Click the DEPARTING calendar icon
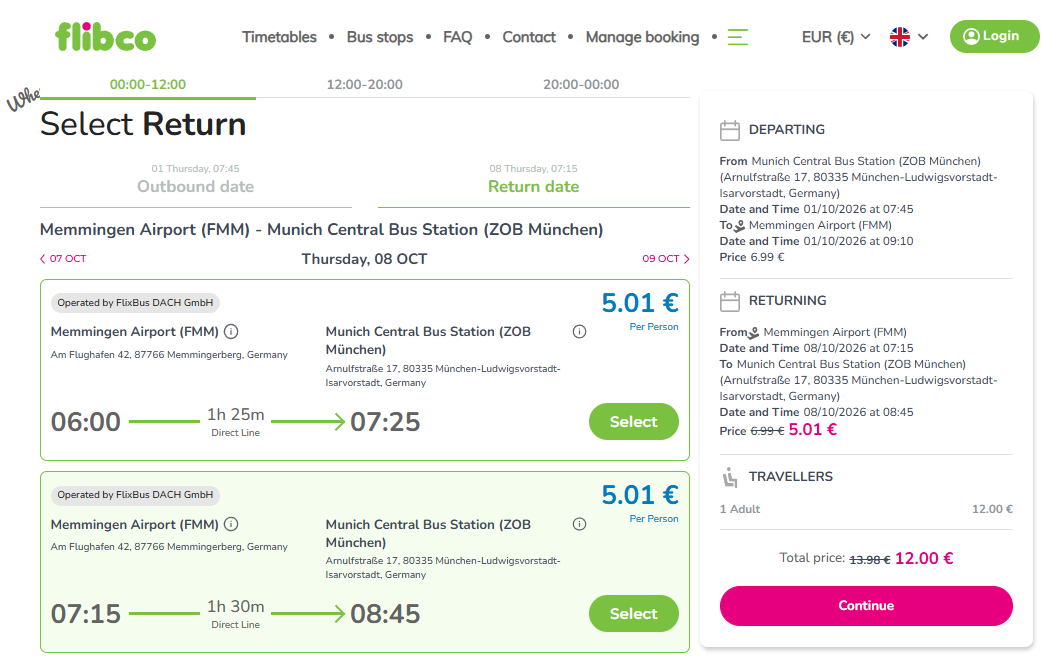 point(730,130)
